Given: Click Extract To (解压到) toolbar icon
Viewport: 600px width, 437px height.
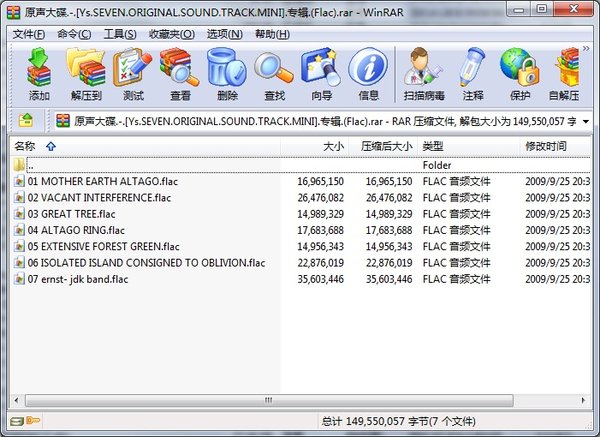Looking at the screenshot, I should click(86, 74).
